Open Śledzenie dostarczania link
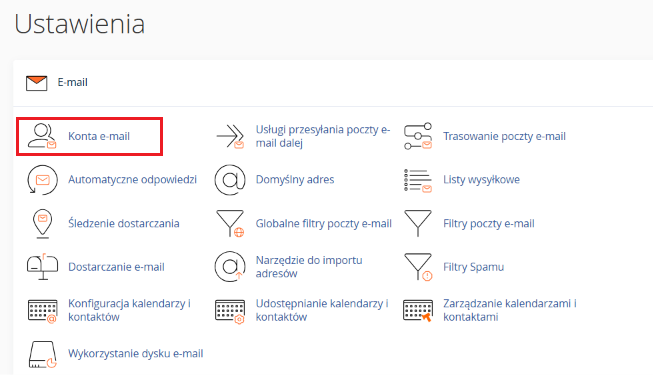Screen dimensions: 653x375 (x=124, y=223)
